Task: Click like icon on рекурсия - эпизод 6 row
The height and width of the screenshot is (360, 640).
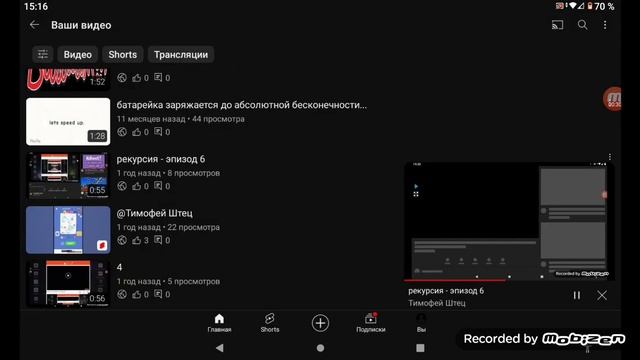Action: (136, 186)
